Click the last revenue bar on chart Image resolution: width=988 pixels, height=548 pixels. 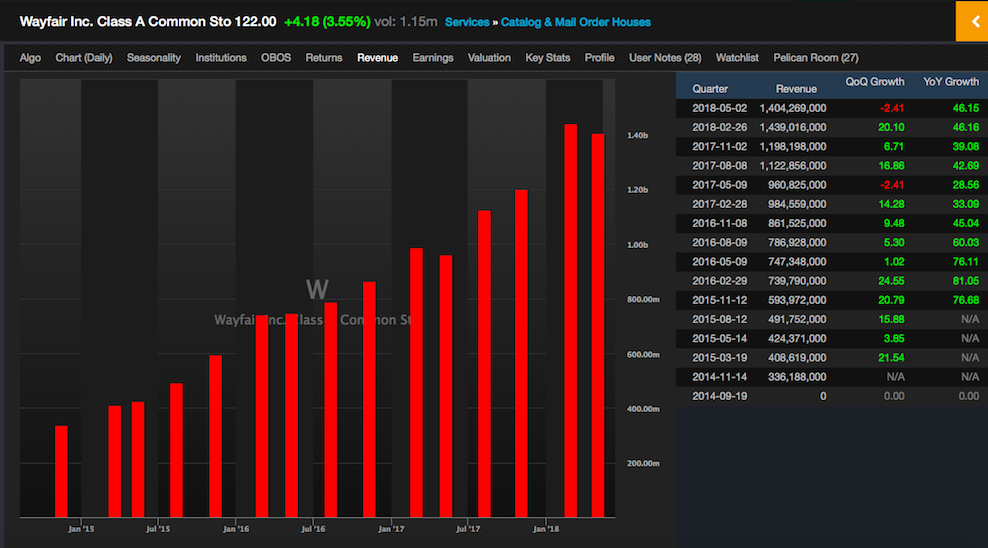598,325
